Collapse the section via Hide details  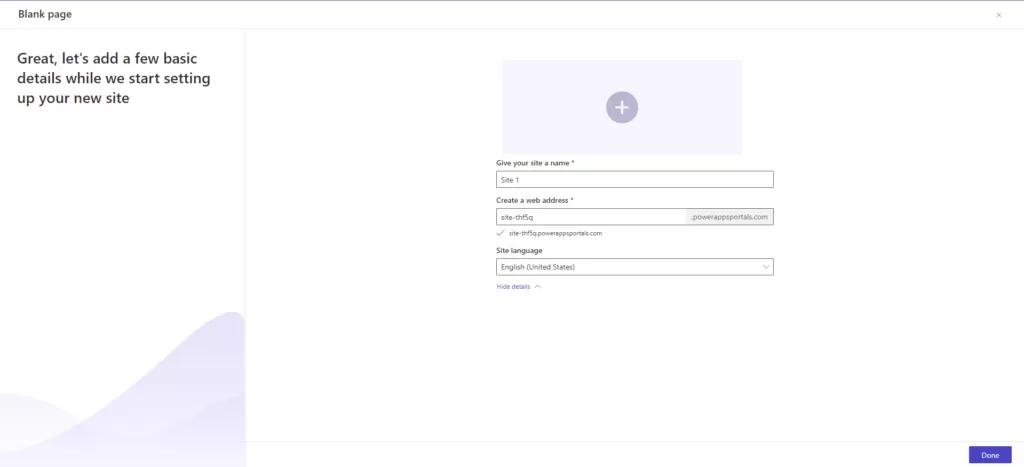(514, 287)
